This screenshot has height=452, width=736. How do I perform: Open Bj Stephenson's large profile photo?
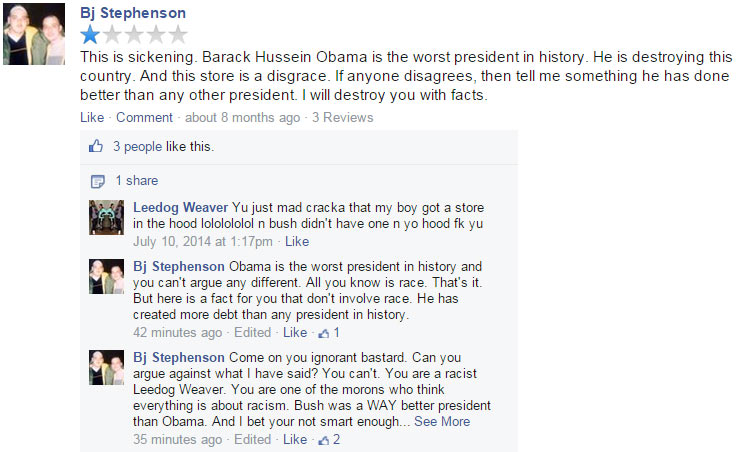point(34,34)
